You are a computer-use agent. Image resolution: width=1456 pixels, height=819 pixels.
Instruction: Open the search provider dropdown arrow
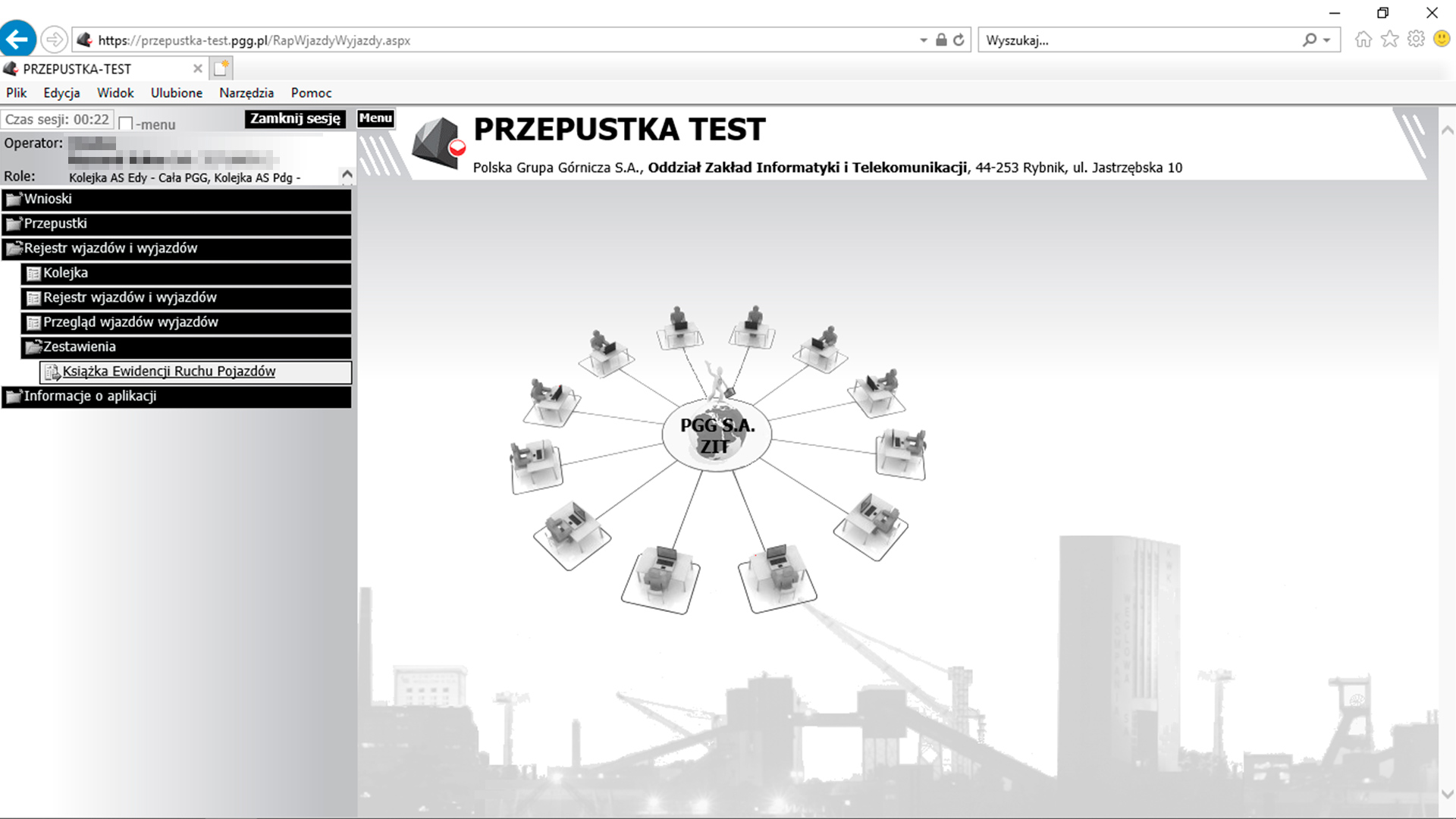click(1327, 40)
